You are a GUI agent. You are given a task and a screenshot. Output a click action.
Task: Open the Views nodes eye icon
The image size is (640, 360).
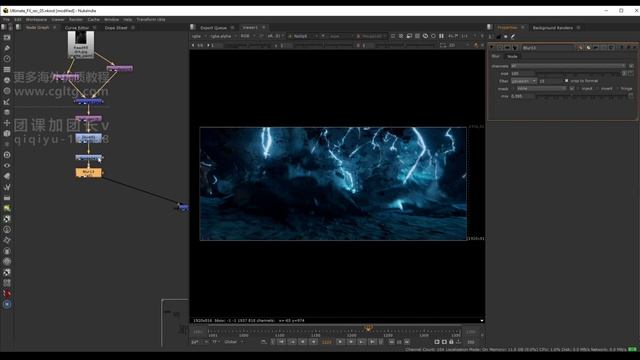pos(7,166)
